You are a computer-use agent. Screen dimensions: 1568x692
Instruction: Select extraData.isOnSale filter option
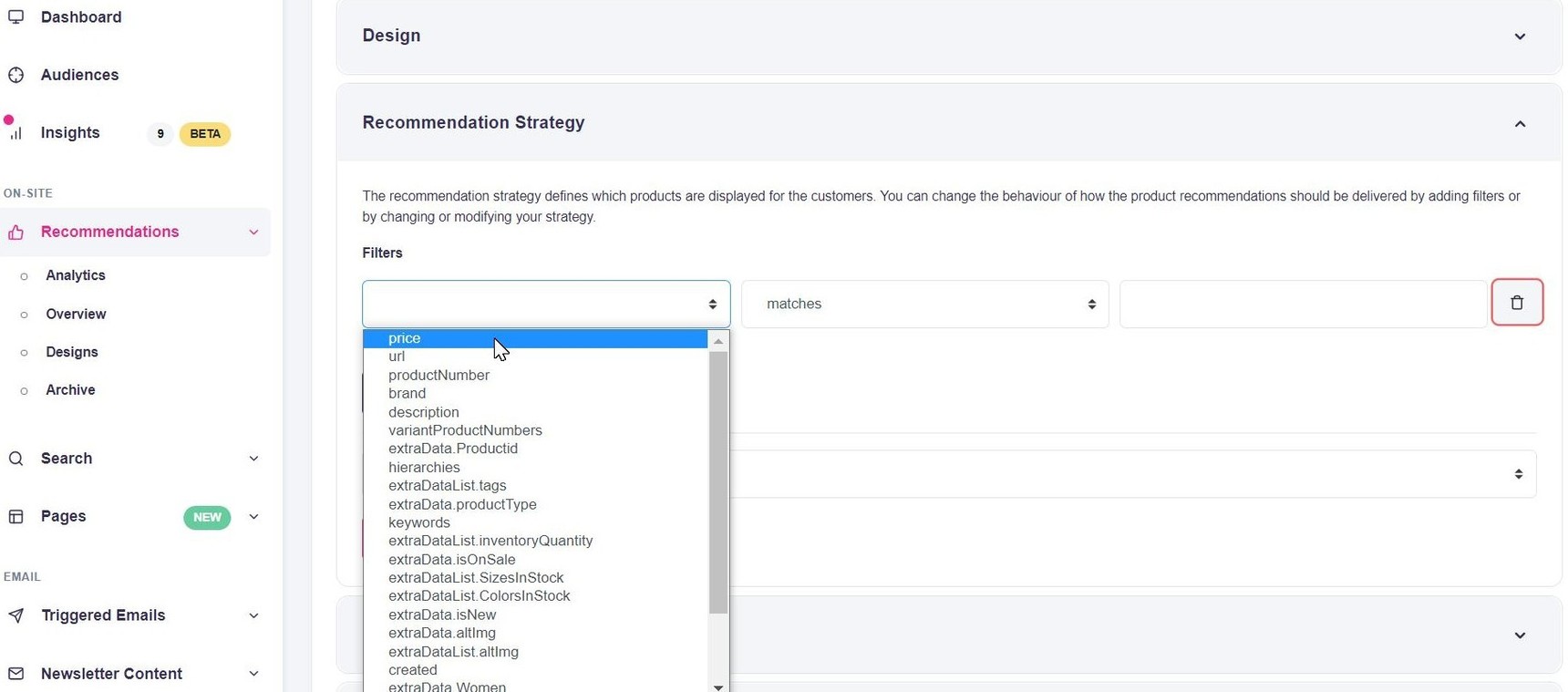(452, 560)
